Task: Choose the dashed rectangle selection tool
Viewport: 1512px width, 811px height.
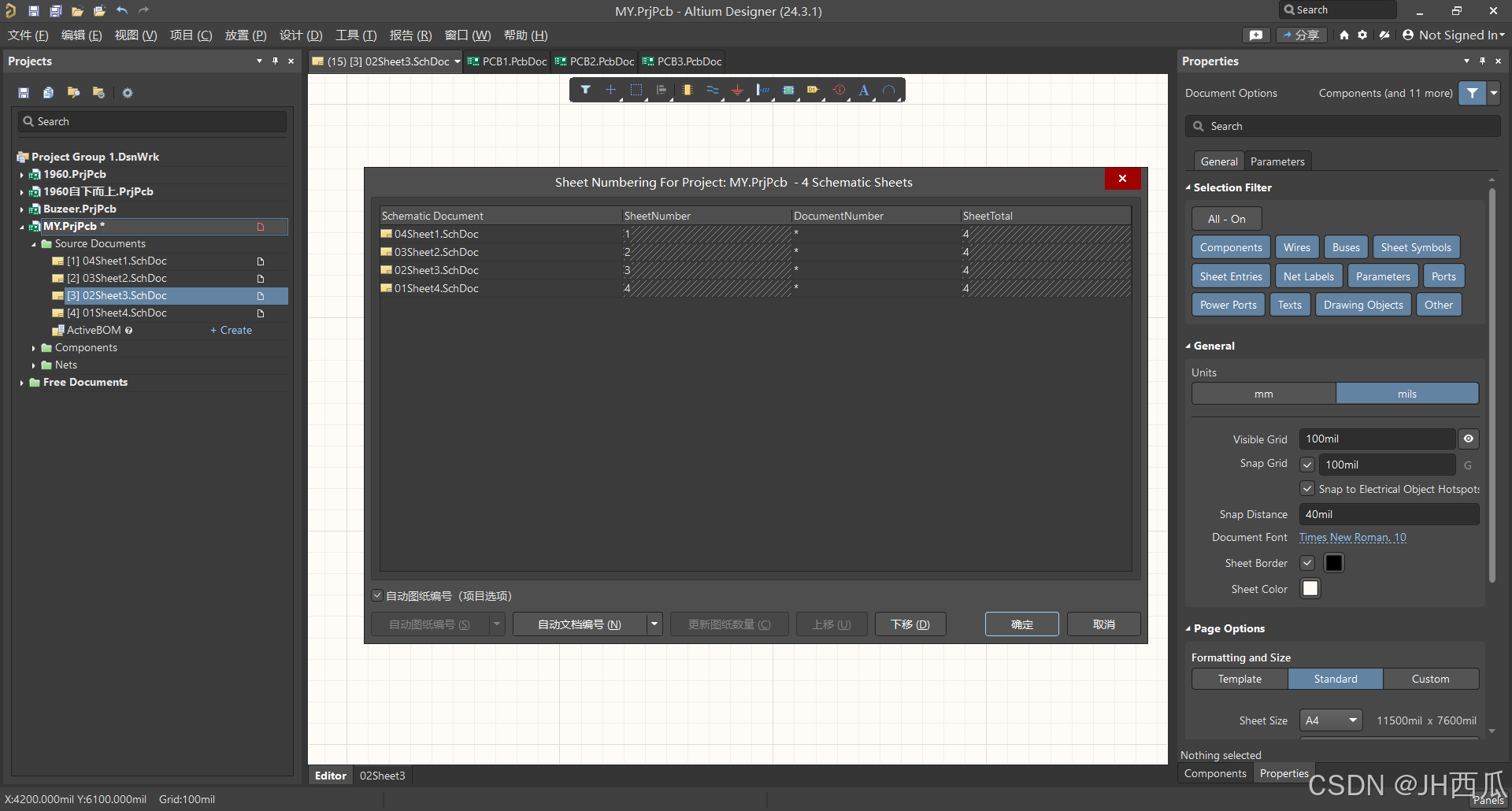Action: 636,90
